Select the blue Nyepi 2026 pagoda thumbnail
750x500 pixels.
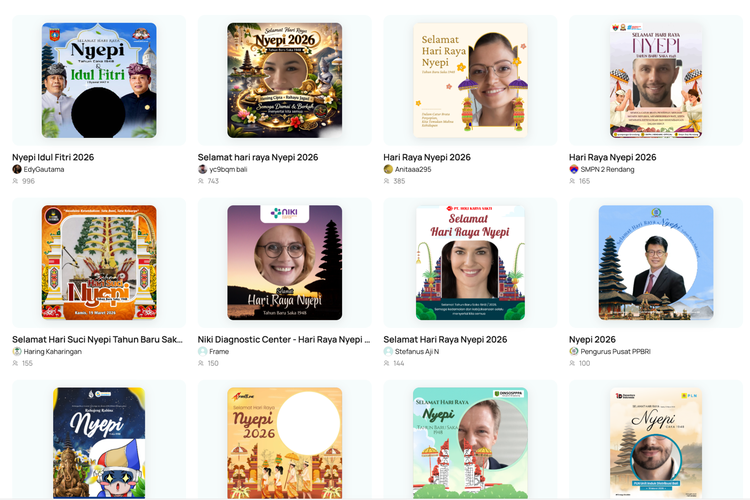click(656, 263)
